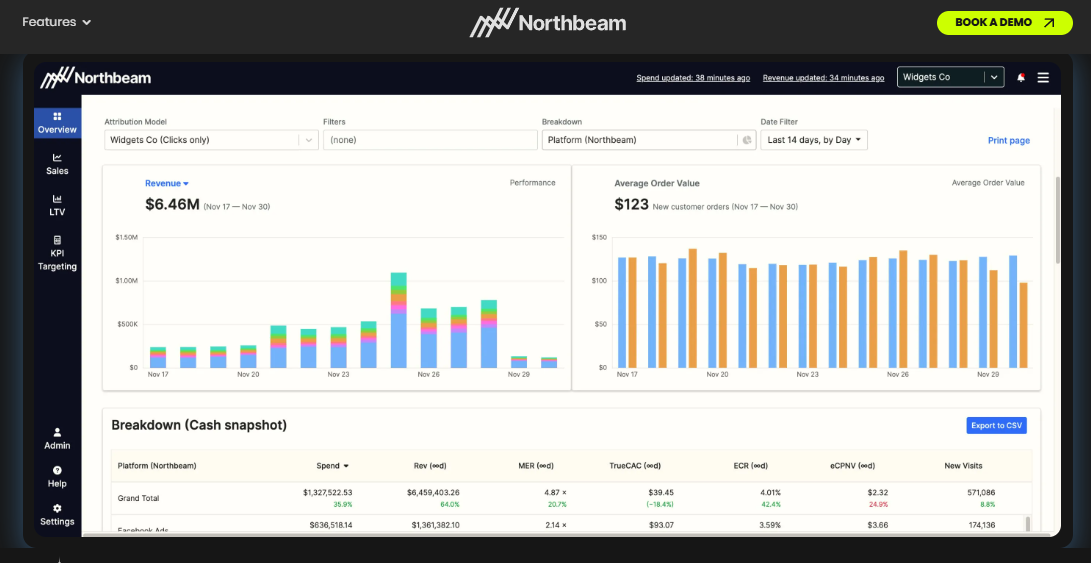Open the Attribution Model dropdown
This screenshot has height=563, width=1091.
[x=212, y=140]
